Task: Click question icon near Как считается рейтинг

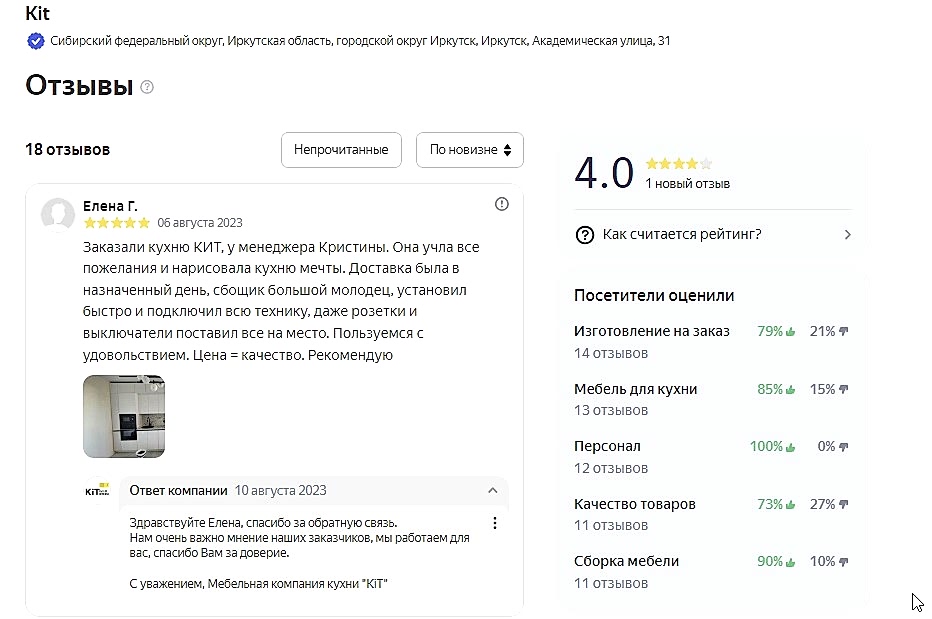Action: 585,235
